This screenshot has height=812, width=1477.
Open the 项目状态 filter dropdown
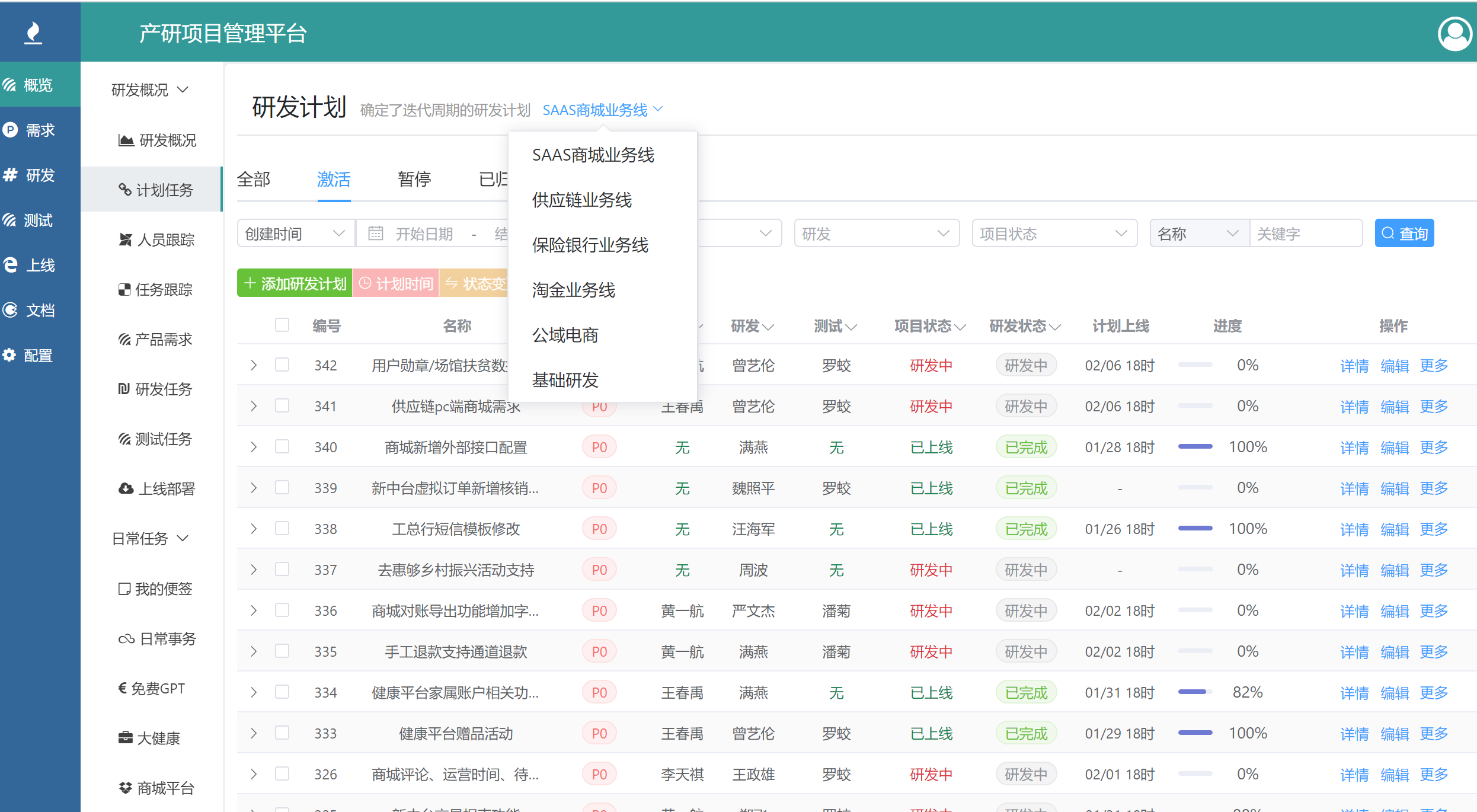click(x=1054, y=234)
